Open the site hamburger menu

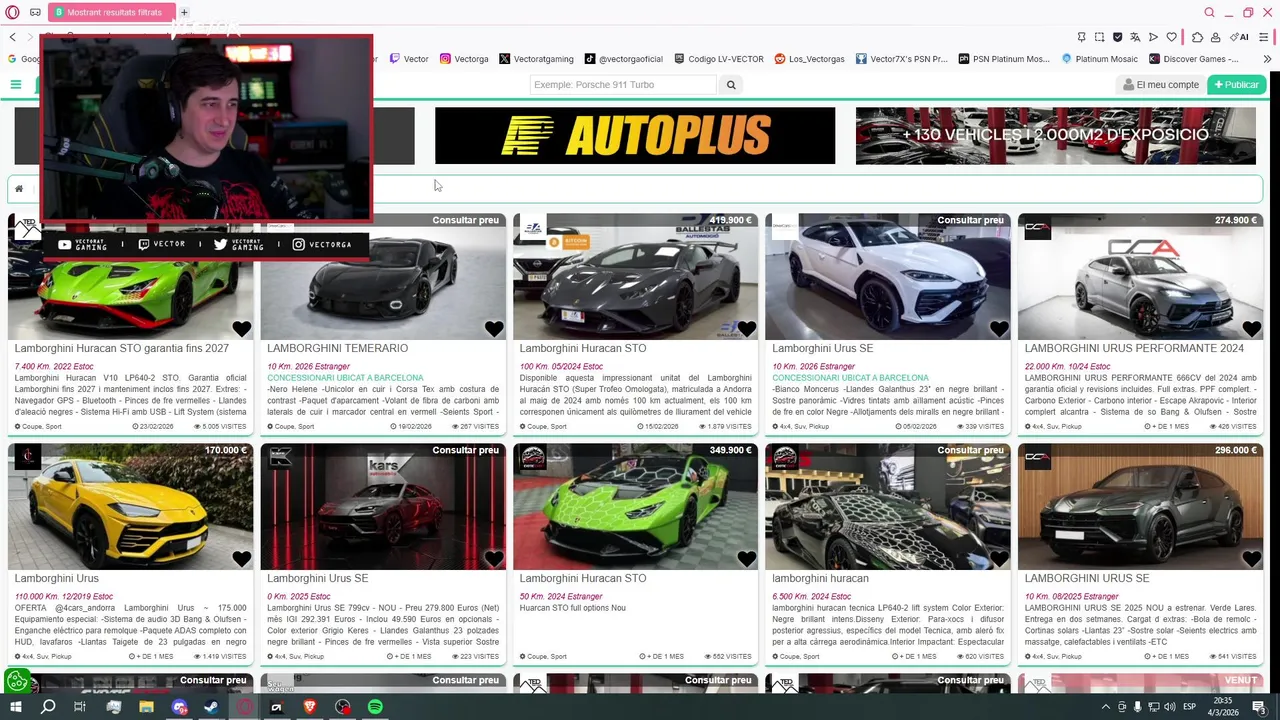[x=16, y=84]
